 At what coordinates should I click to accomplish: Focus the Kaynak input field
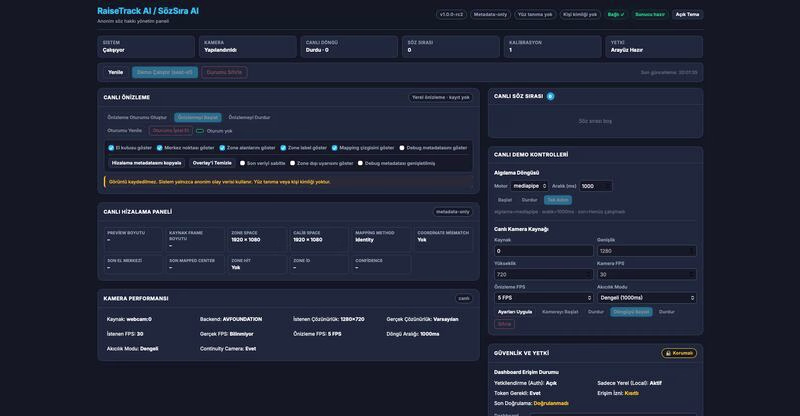544,251
